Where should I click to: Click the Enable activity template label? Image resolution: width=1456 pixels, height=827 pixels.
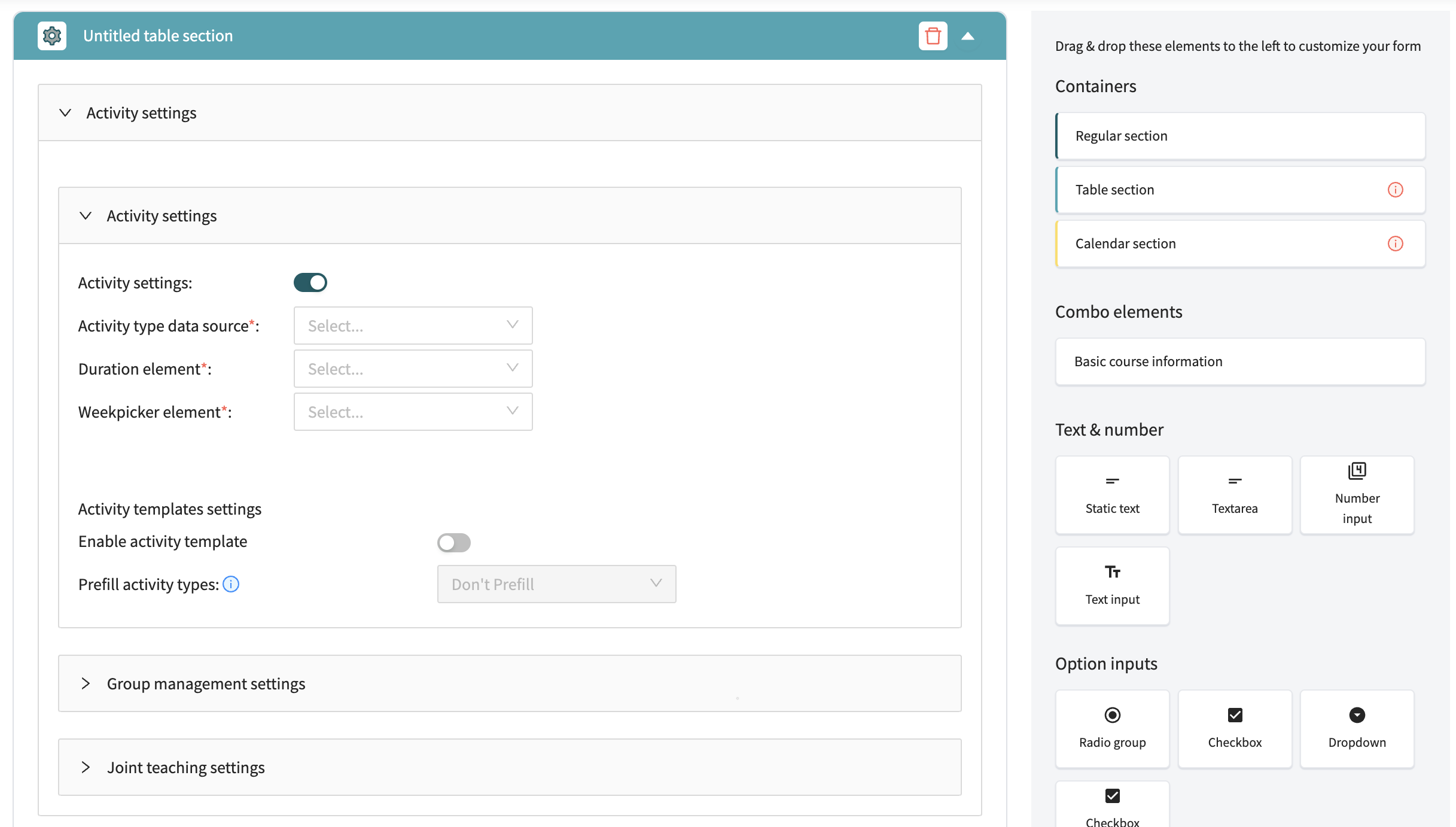click(163, 542)
